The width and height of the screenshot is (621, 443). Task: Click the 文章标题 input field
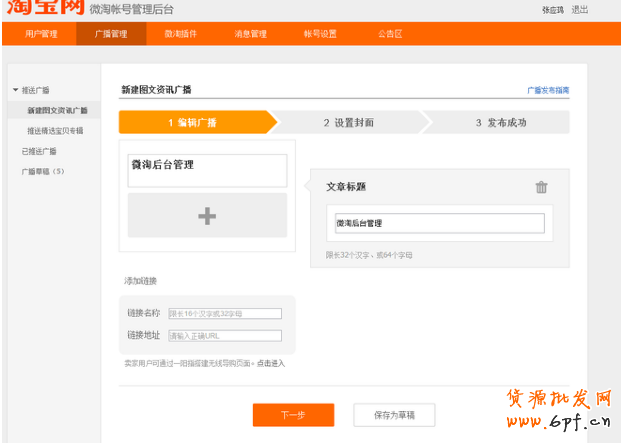point(439,223)
